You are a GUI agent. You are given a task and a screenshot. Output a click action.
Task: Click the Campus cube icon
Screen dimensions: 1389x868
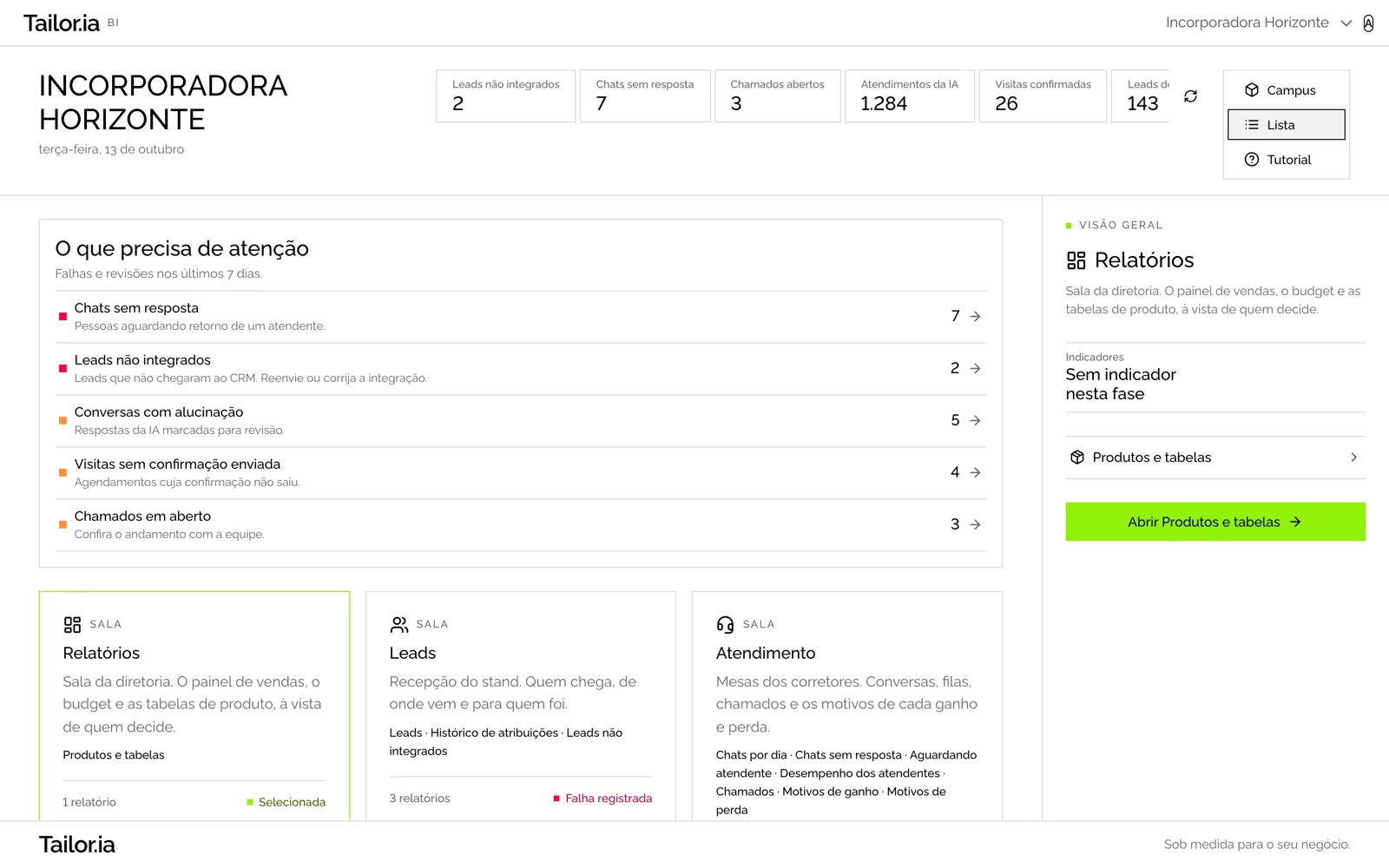[x=1252, y=90]
